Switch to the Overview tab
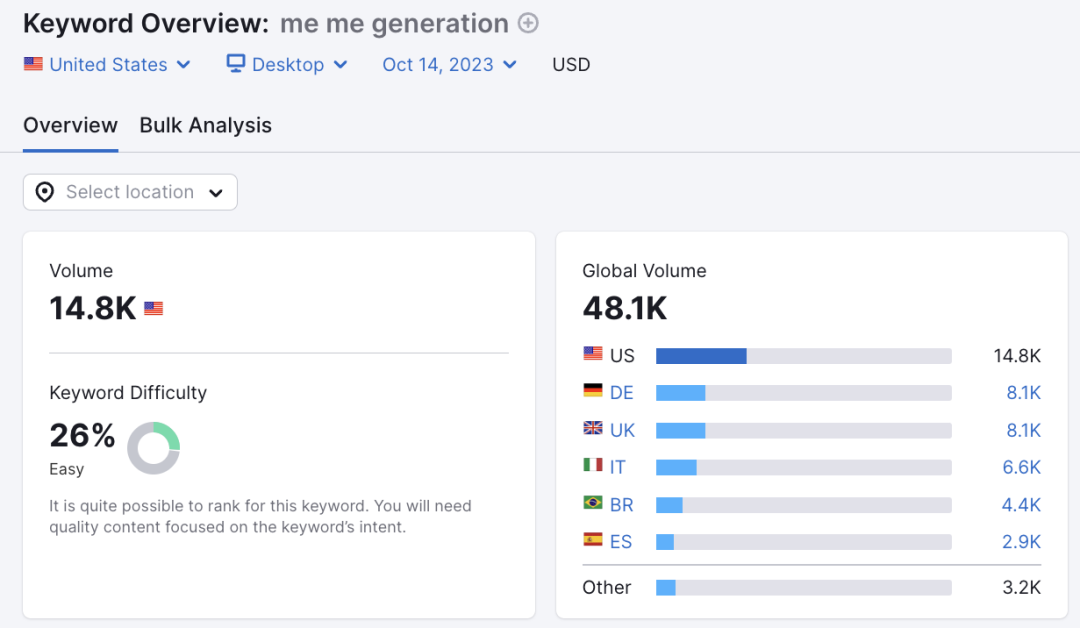Image resolution: width=1080 pixels, height=628 pixels. tap(70, 126)
